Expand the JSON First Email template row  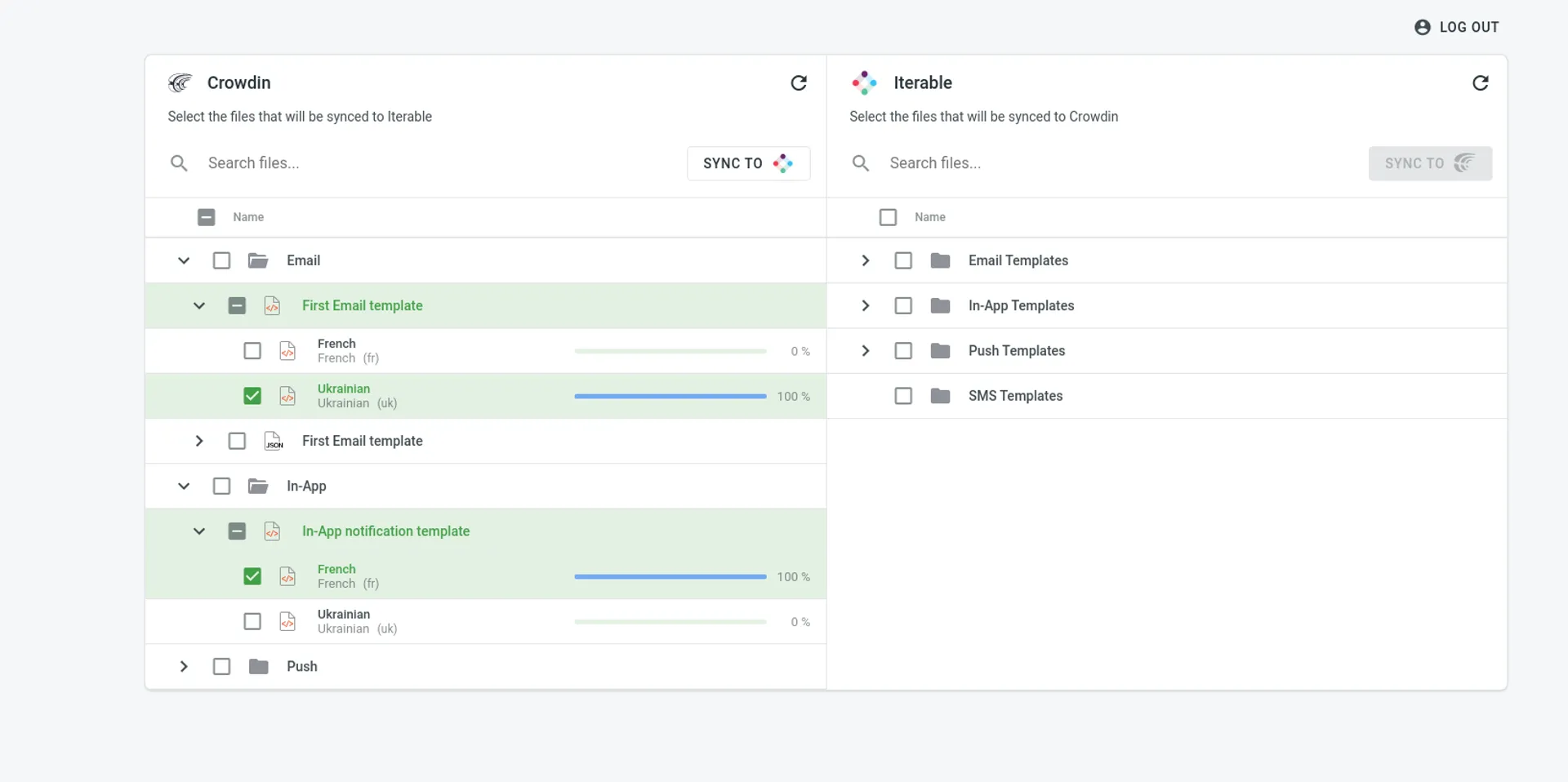pos(199,441)
